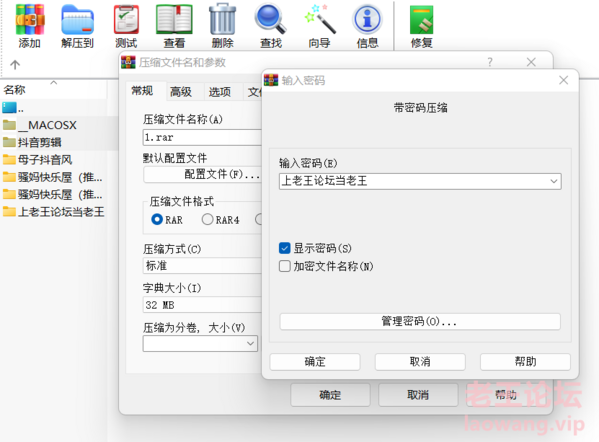Expand the password entry dropdown arrow
The width and height of the screenshot is (599, 442).
(554, 181)
